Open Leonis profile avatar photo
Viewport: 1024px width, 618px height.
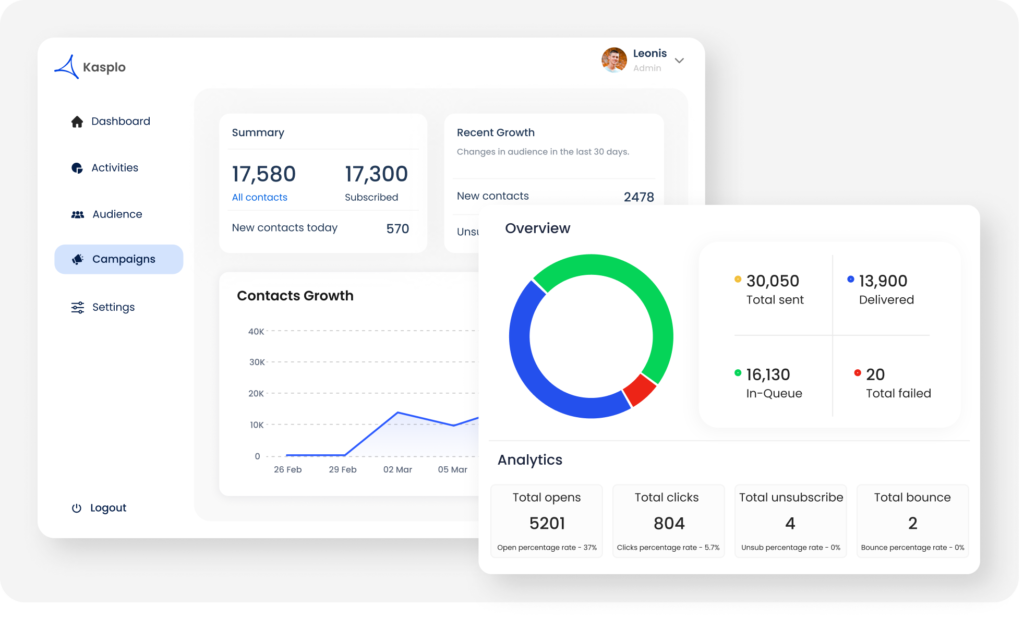(x=614, y=60)
